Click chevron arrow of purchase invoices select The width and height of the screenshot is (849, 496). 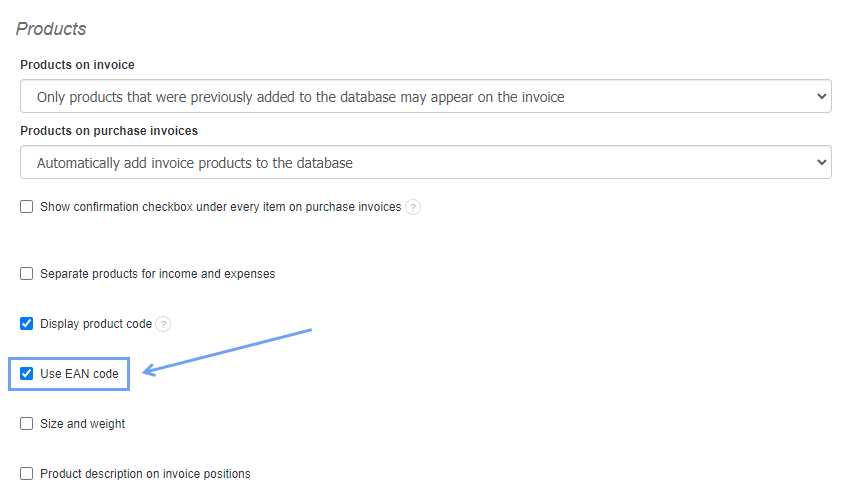(821, 162)
